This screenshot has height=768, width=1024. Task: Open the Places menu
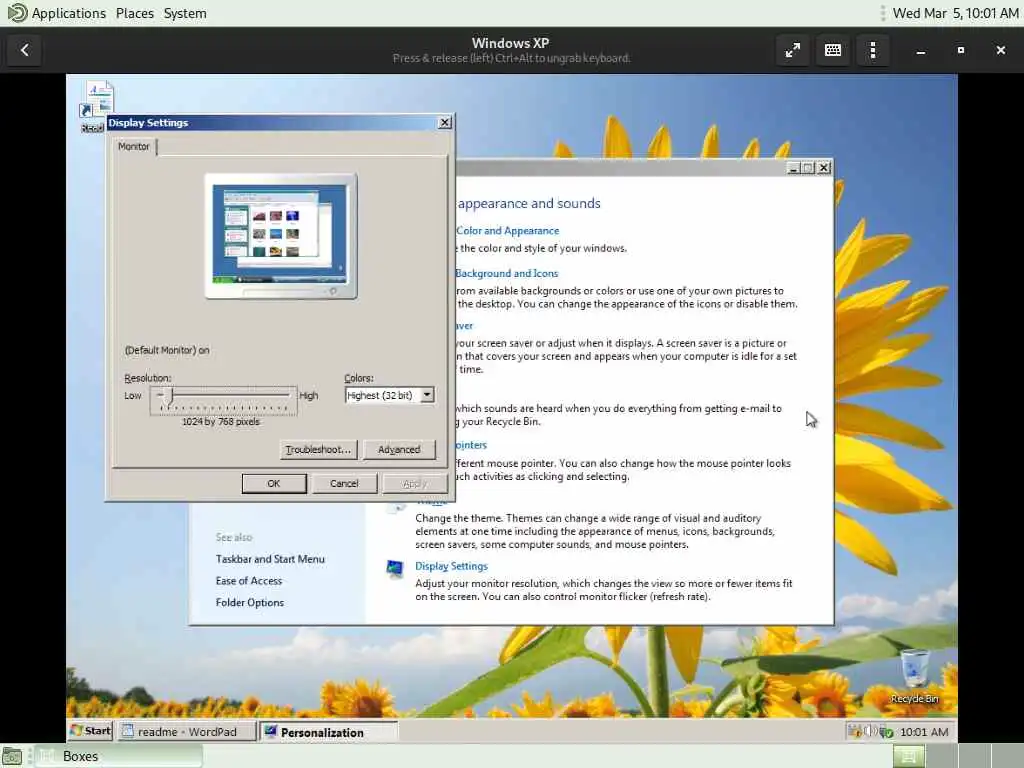coord(135,13)
